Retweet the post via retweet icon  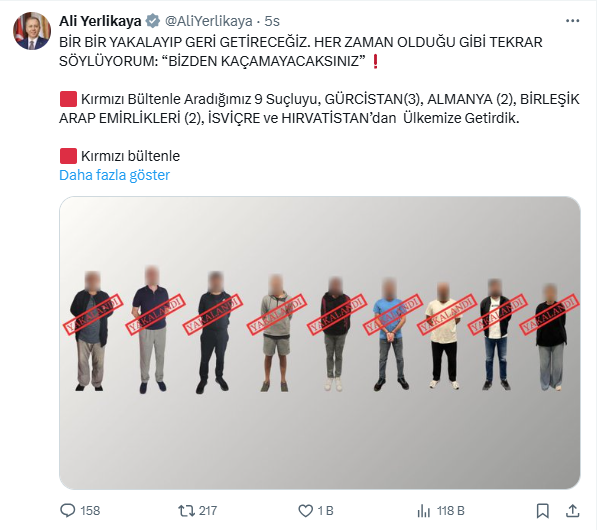(x=186, y=511)
